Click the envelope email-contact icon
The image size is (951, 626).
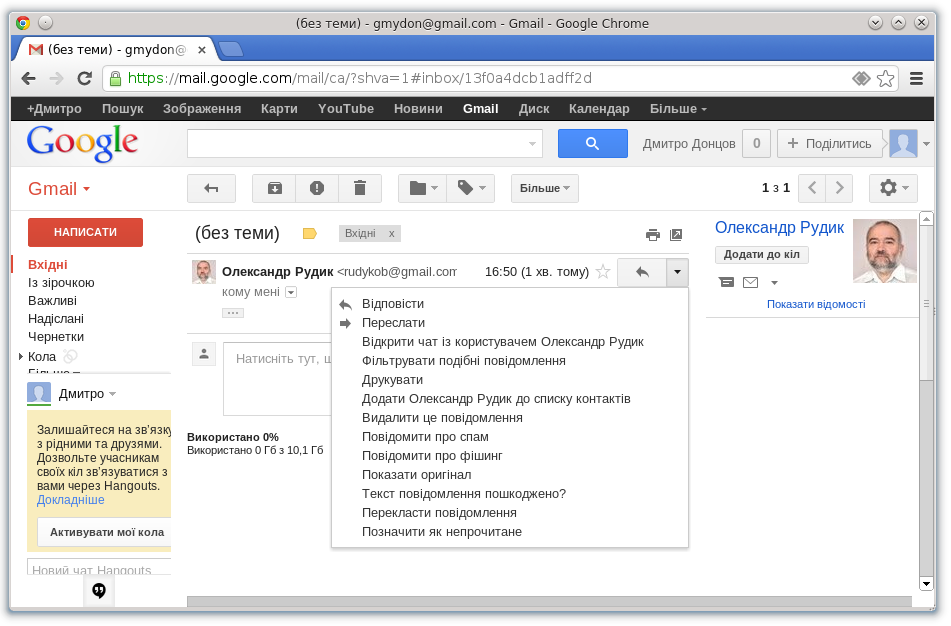click(750, 282)
